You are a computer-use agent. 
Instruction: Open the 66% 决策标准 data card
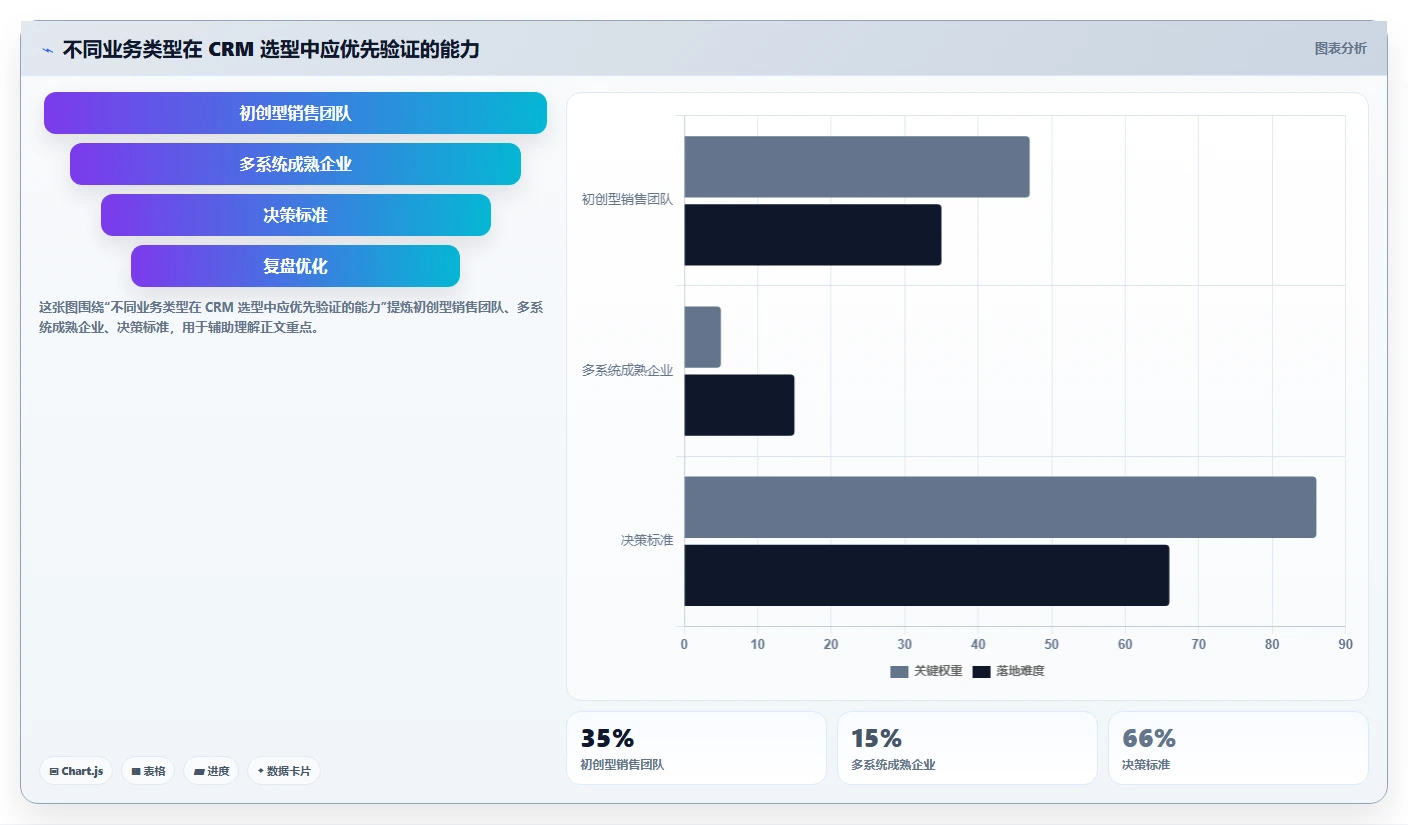coord(1238,748)
